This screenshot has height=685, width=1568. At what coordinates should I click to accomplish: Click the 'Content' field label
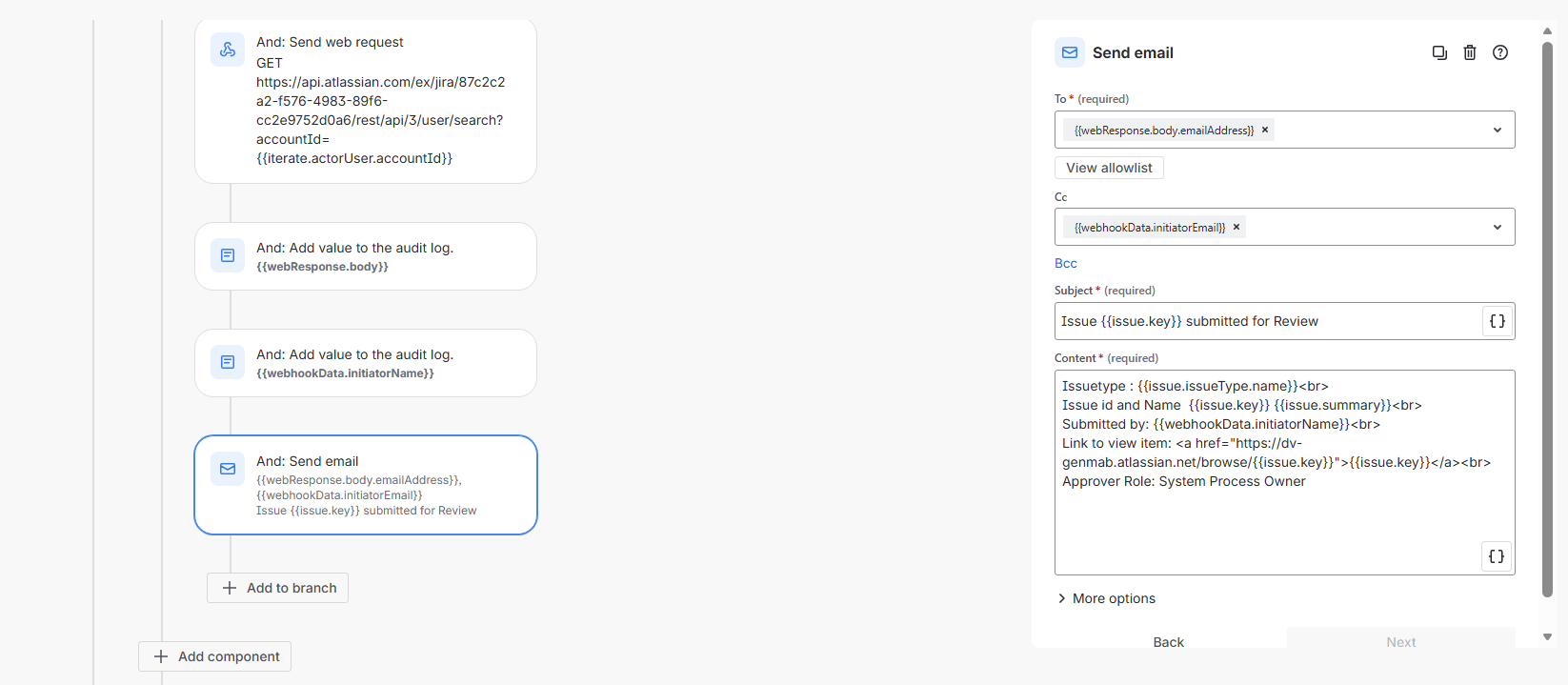[1075, 358]
